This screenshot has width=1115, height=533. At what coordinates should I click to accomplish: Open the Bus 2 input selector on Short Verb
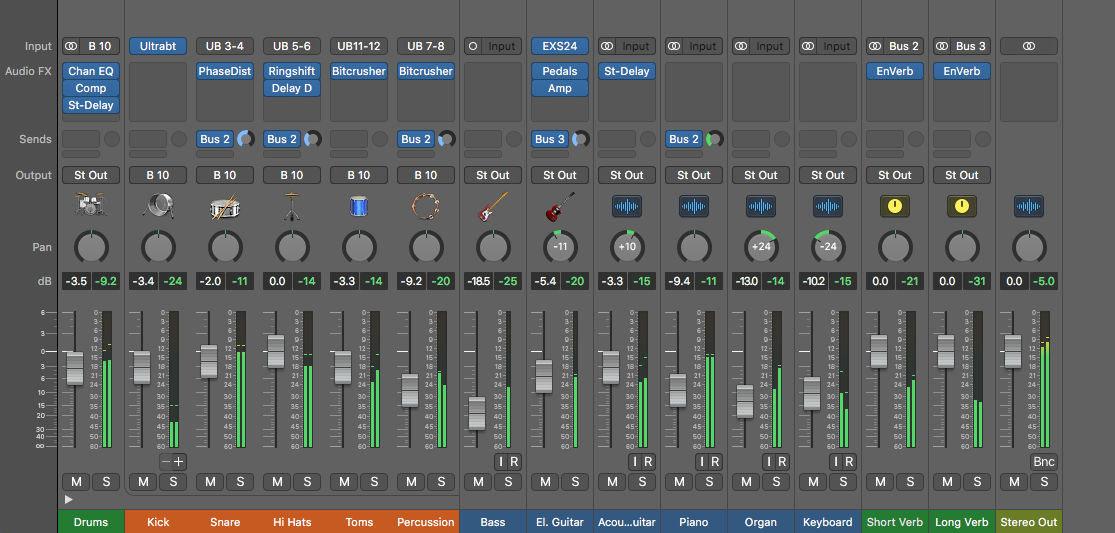(904, 46)
